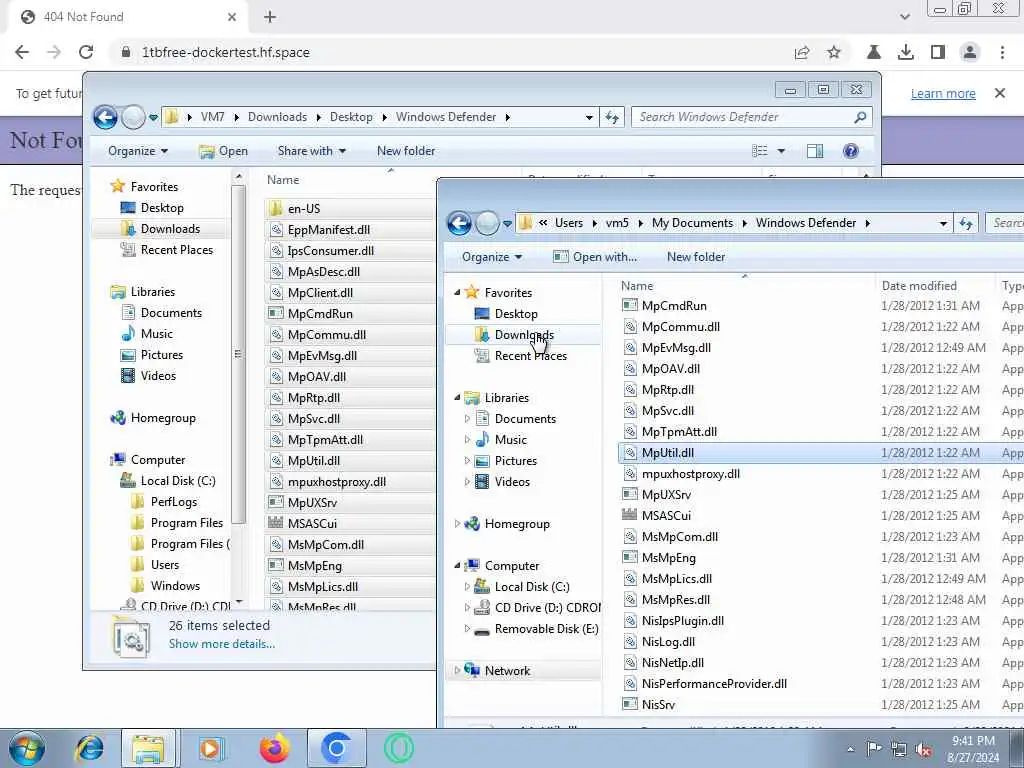Open Firefox from the taskbar

click(275, 748)
